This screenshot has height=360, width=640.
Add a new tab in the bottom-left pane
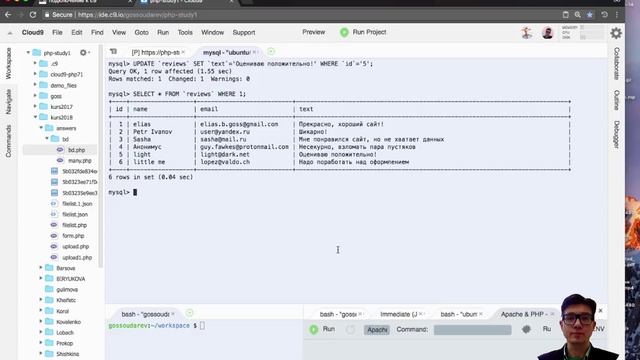(189, 313)
